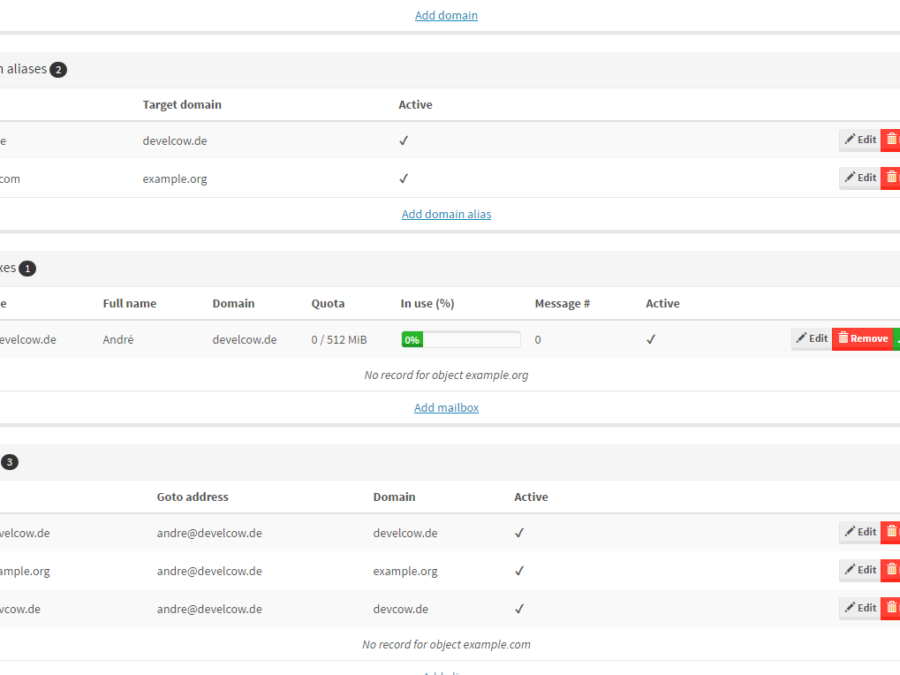Click the Add mailbox link

point(446,408)
